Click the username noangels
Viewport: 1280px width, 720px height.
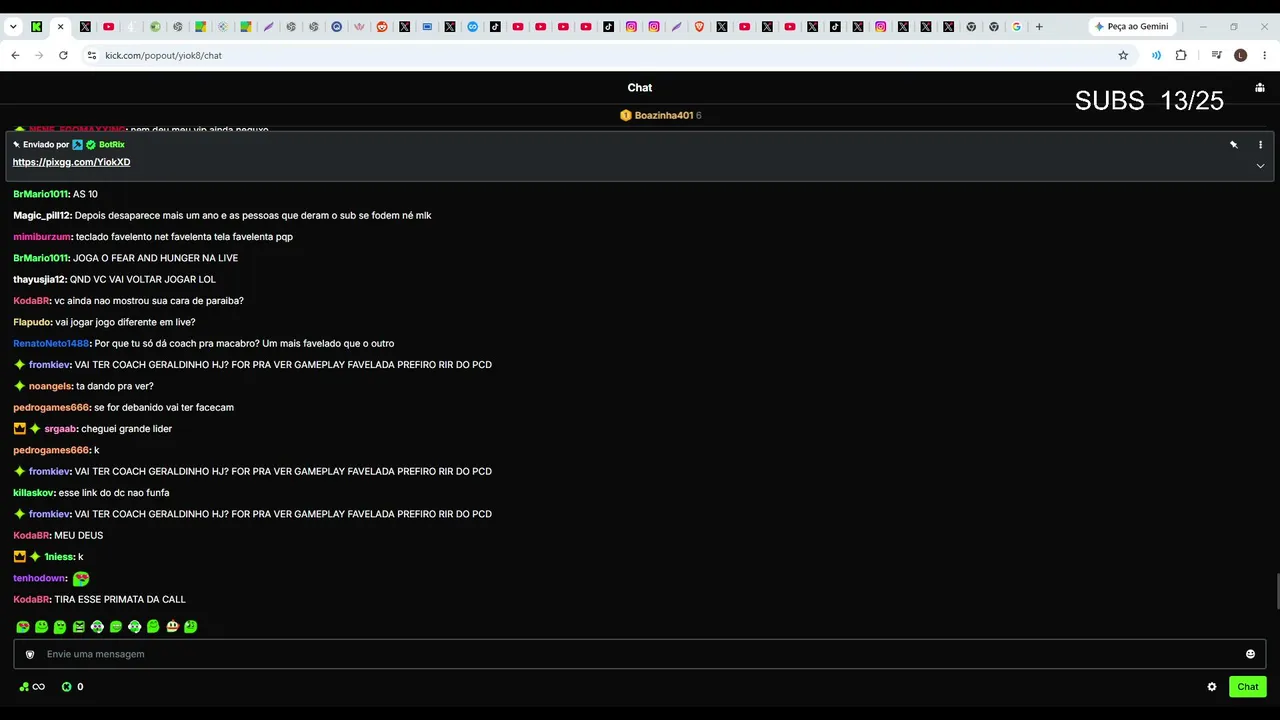[x=49, y=386]
